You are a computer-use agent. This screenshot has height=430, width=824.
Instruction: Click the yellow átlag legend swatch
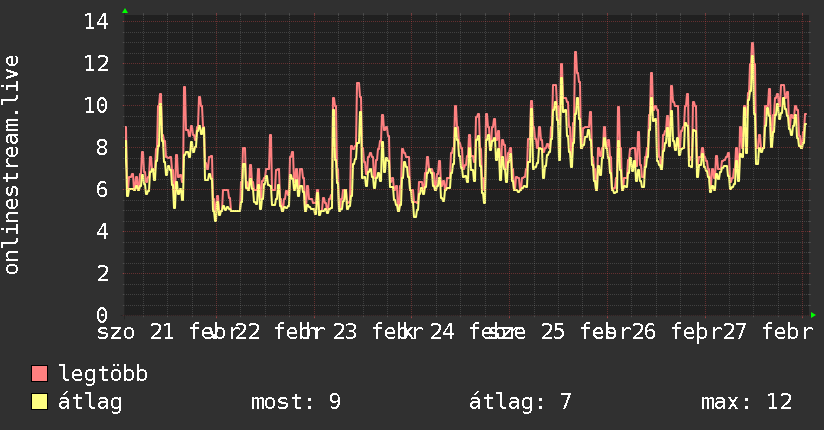coord(39,402)
